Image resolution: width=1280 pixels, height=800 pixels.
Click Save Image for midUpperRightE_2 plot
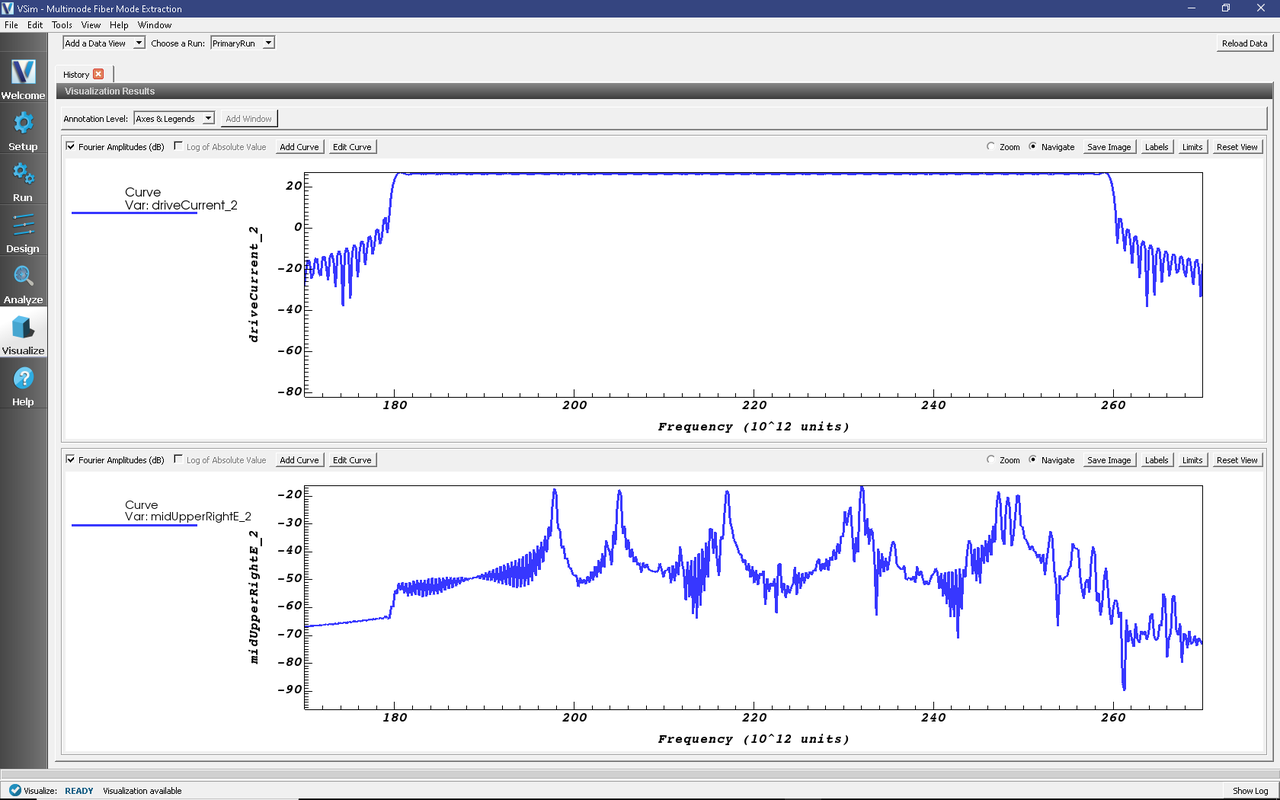click(1109, 460)
